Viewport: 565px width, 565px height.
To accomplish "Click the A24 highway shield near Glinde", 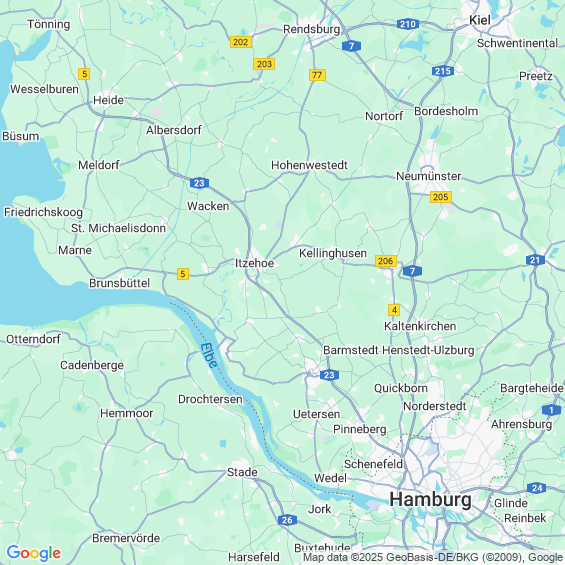I will click(536, 488).
